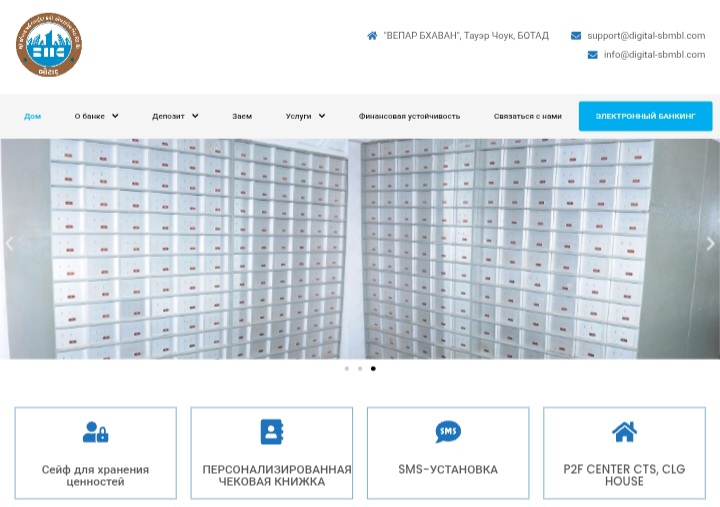Click the bank logo emblem
Viewport: 720px width, 507px height.
(49, 45)
